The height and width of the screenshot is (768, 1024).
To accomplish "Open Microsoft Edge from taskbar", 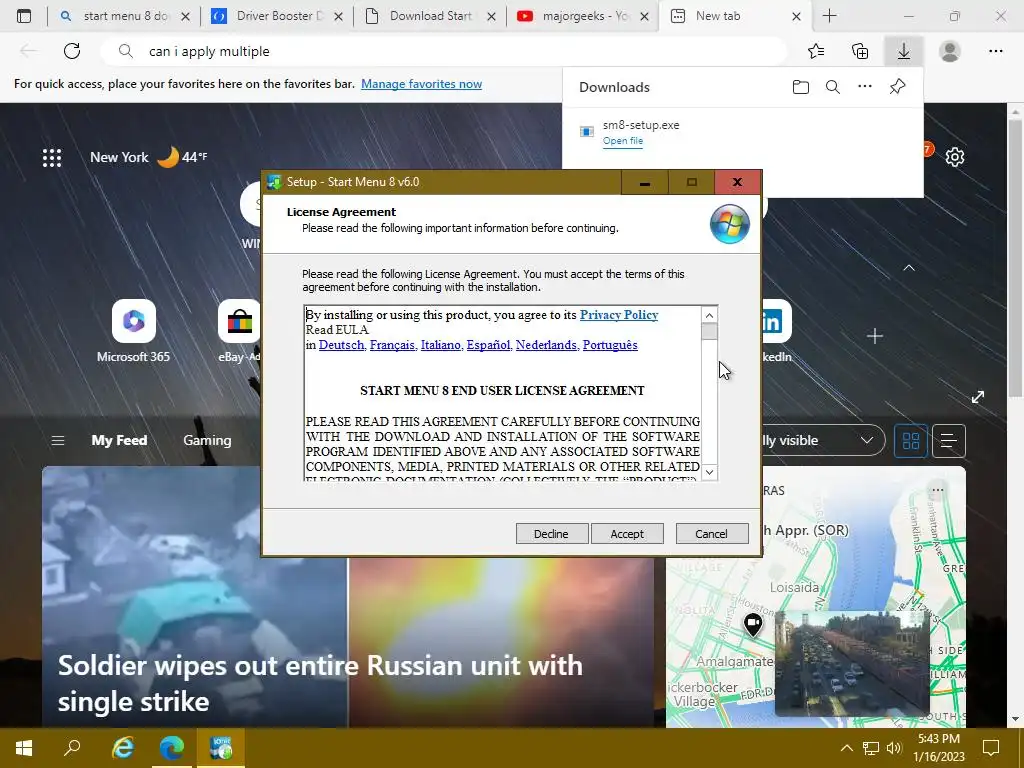I will coord(172,748).
